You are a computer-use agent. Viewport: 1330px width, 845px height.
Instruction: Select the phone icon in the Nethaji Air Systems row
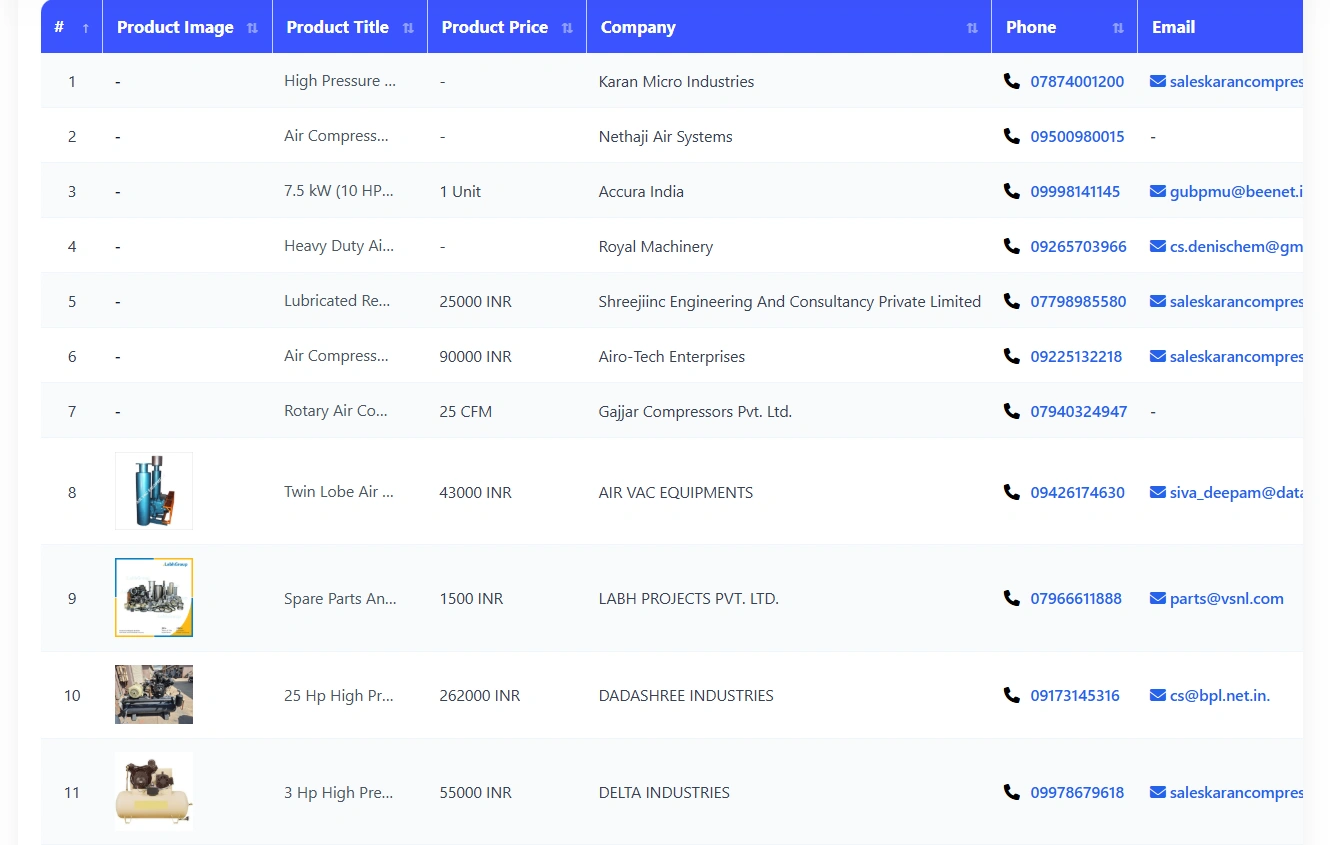tap(1011, 136)
